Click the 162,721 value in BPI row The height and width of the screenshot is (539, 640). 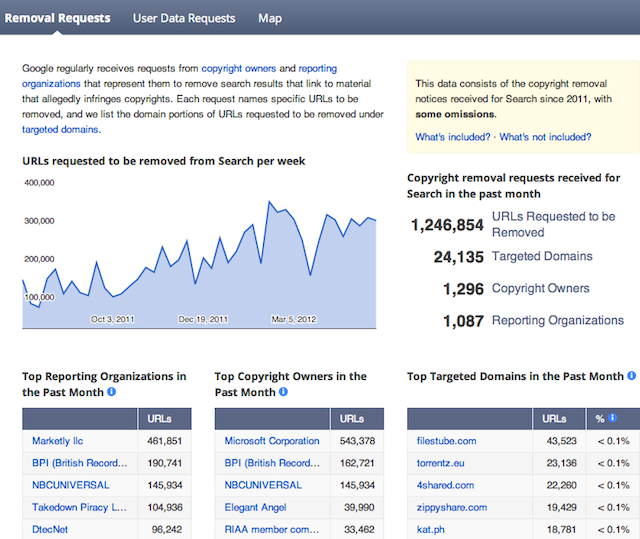(x=357, y=463)
